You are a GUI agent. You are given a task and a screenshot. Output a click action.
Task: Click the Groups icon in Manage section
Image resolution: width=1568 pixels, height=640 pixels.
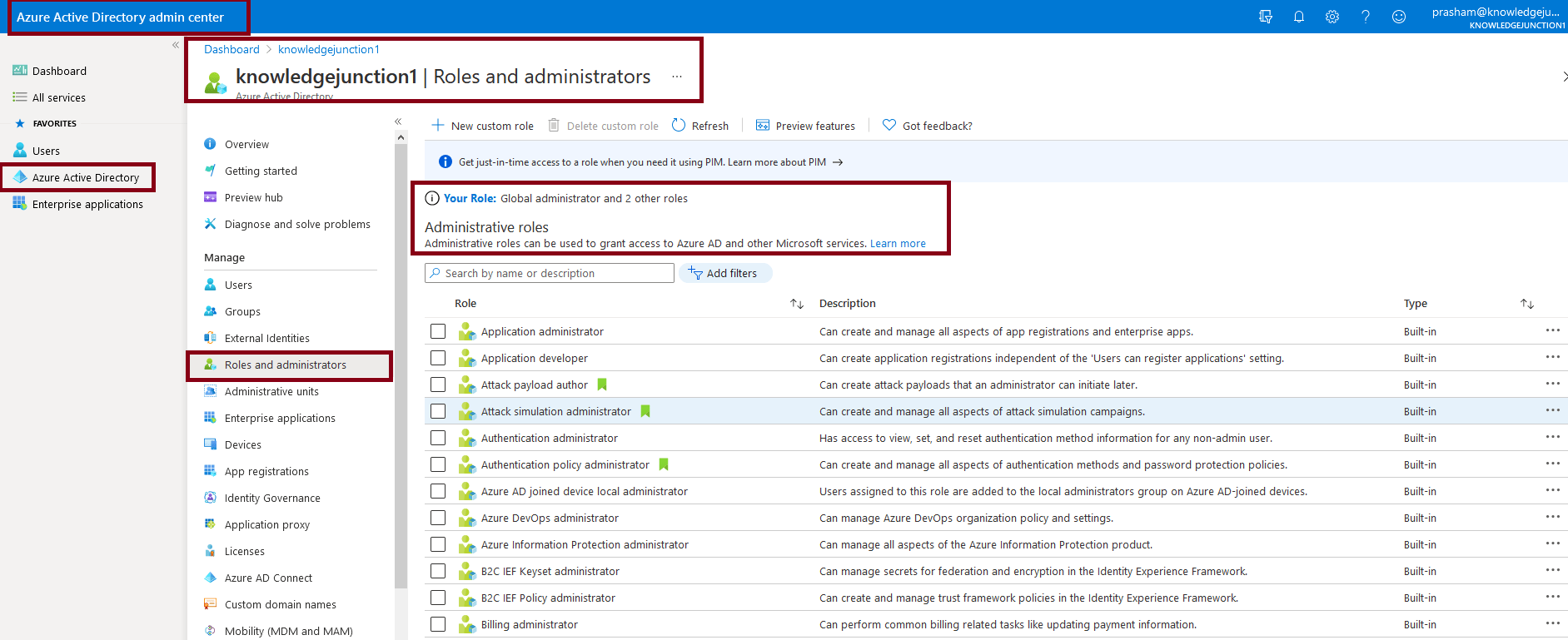click(x=211, y=311)
